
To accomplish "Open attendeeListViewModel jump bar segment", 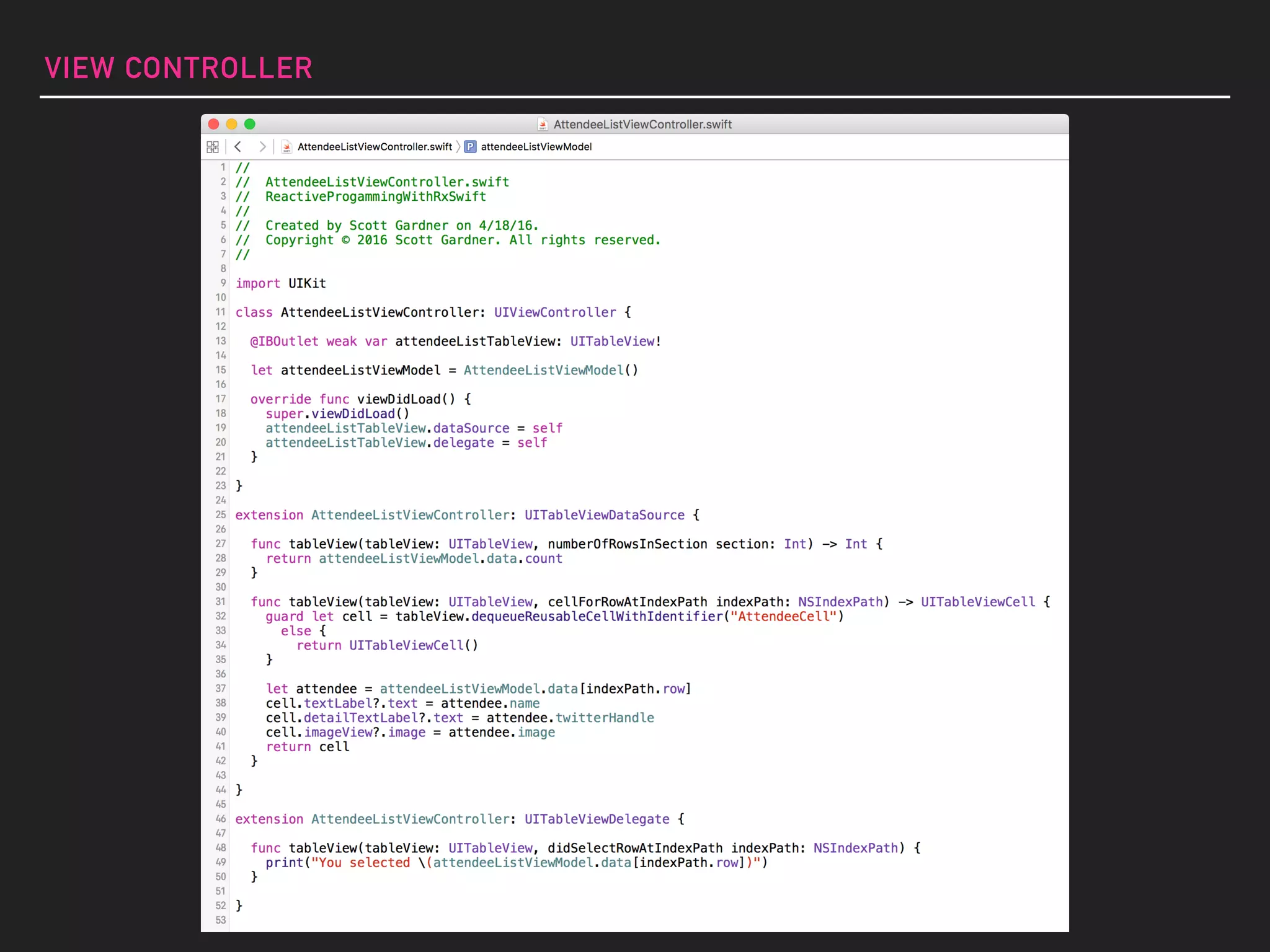I will (536, 147).
